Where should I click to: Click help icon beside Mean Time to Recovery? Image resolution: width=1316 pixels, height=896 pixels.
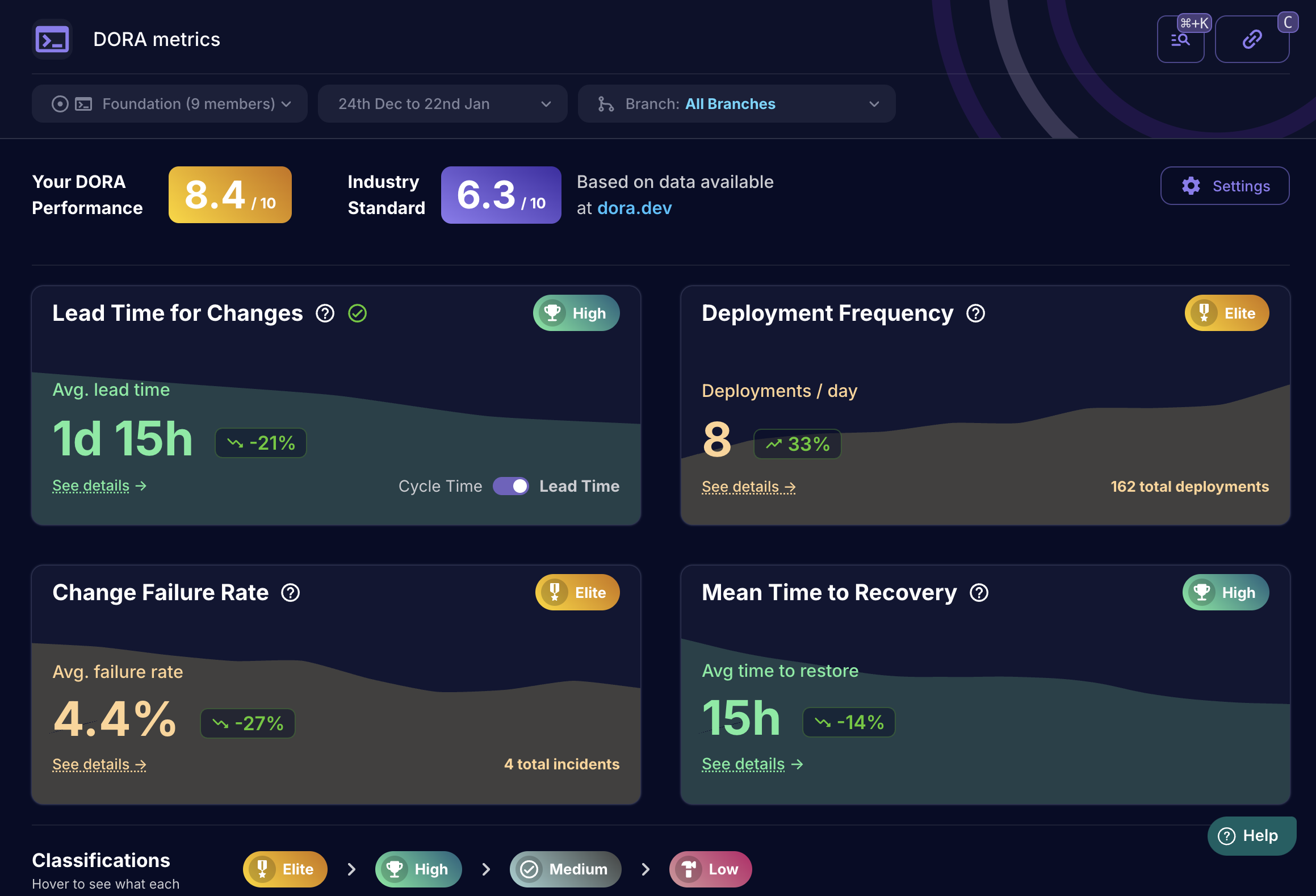coord(979,593)
